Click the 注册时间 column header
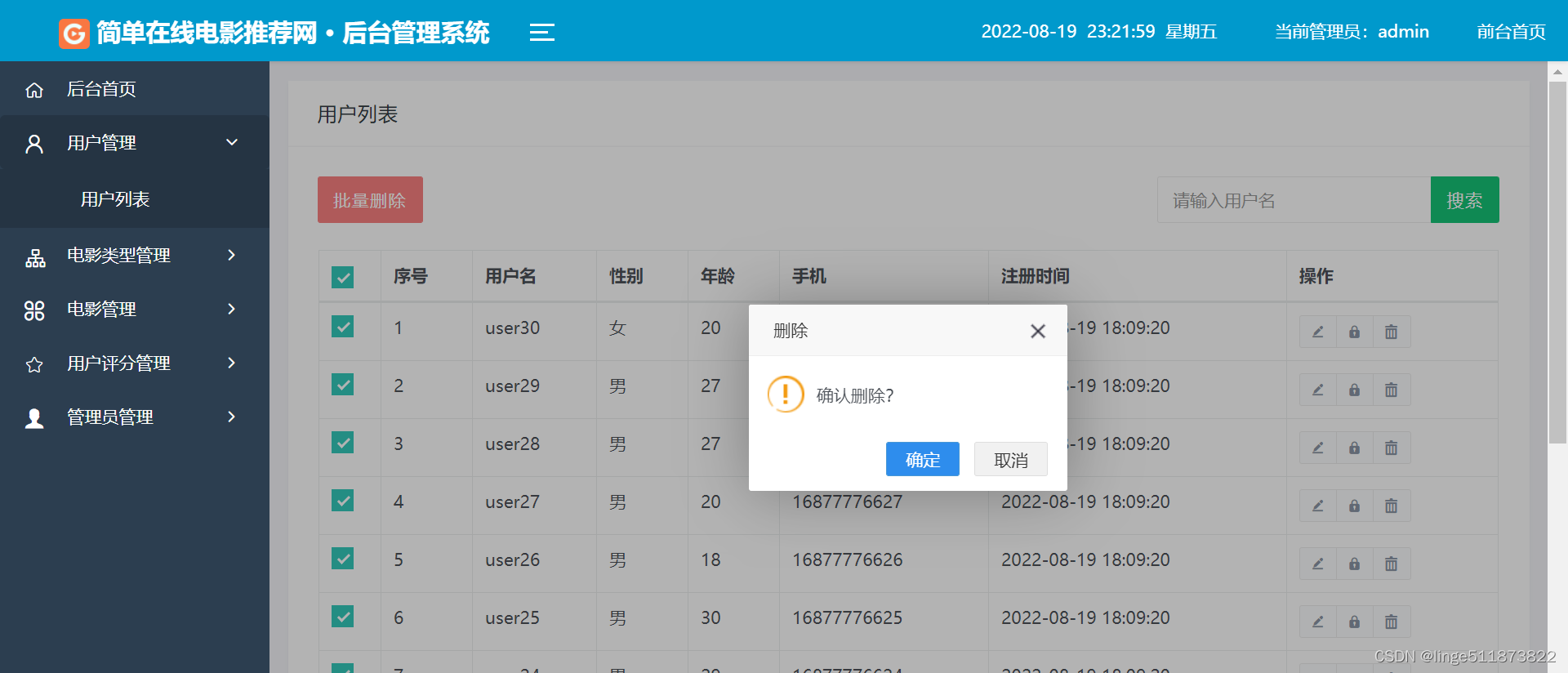 (1036, 276)
